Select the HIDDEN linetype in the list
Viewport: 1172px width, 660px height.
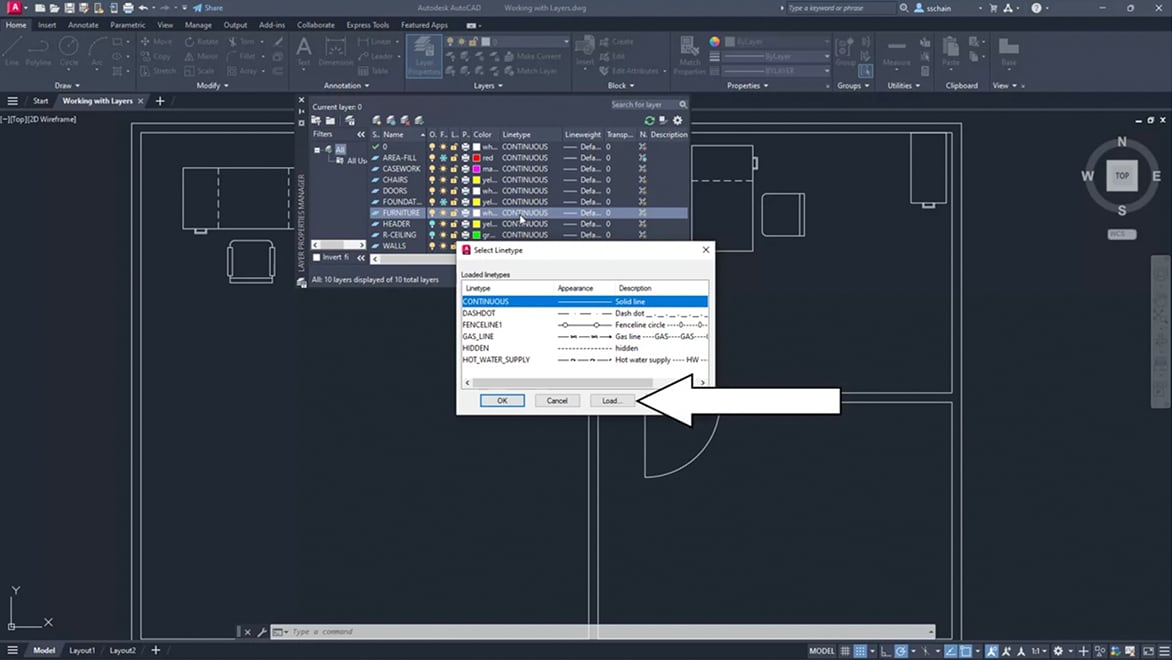point(476,348)
